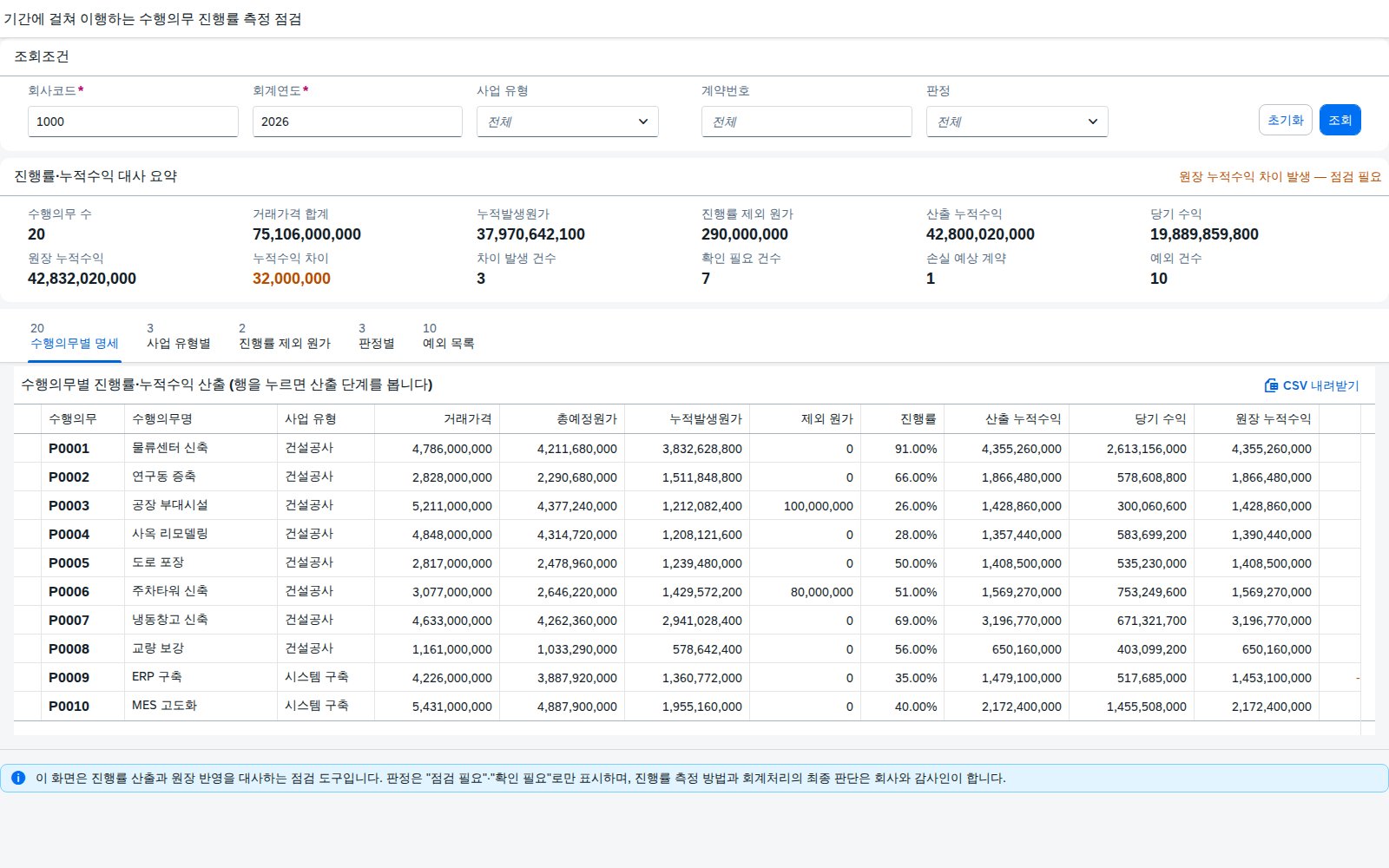Click the 수행의무명 column header
The width and height of the screenshot is (1389, 868).
[201, 418]
